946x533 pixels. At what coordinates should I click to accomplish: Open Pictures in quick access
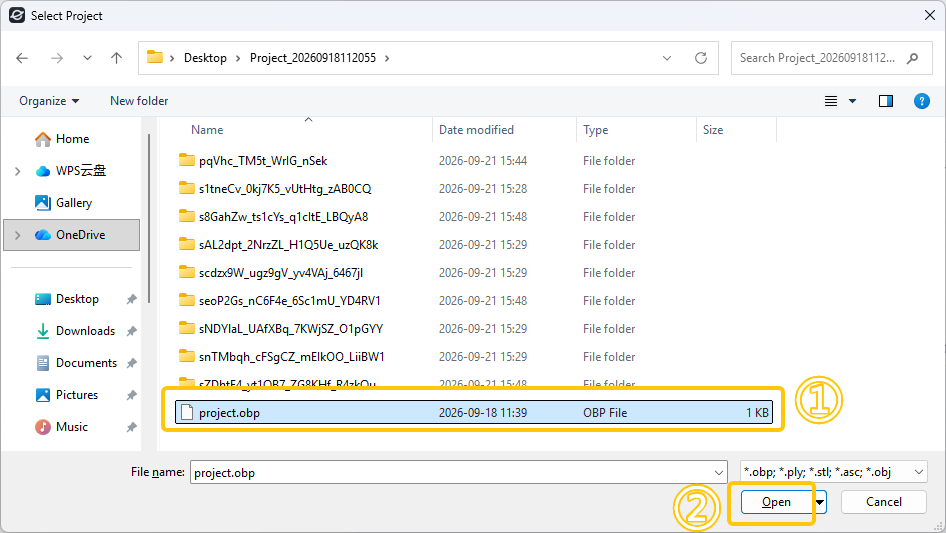coord(77,395)
